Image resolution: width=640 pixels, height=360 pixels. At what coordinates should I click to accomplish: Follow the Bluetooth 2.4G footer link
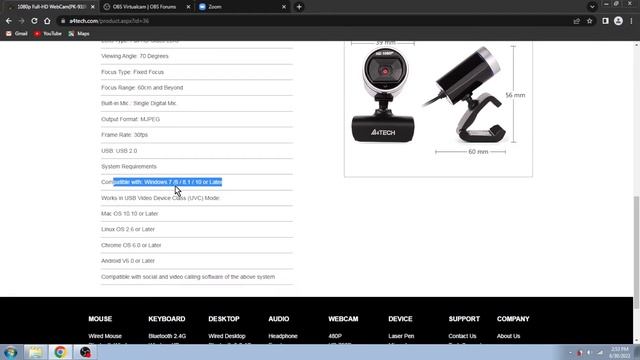pyautogui.click(x=167, y=336)
